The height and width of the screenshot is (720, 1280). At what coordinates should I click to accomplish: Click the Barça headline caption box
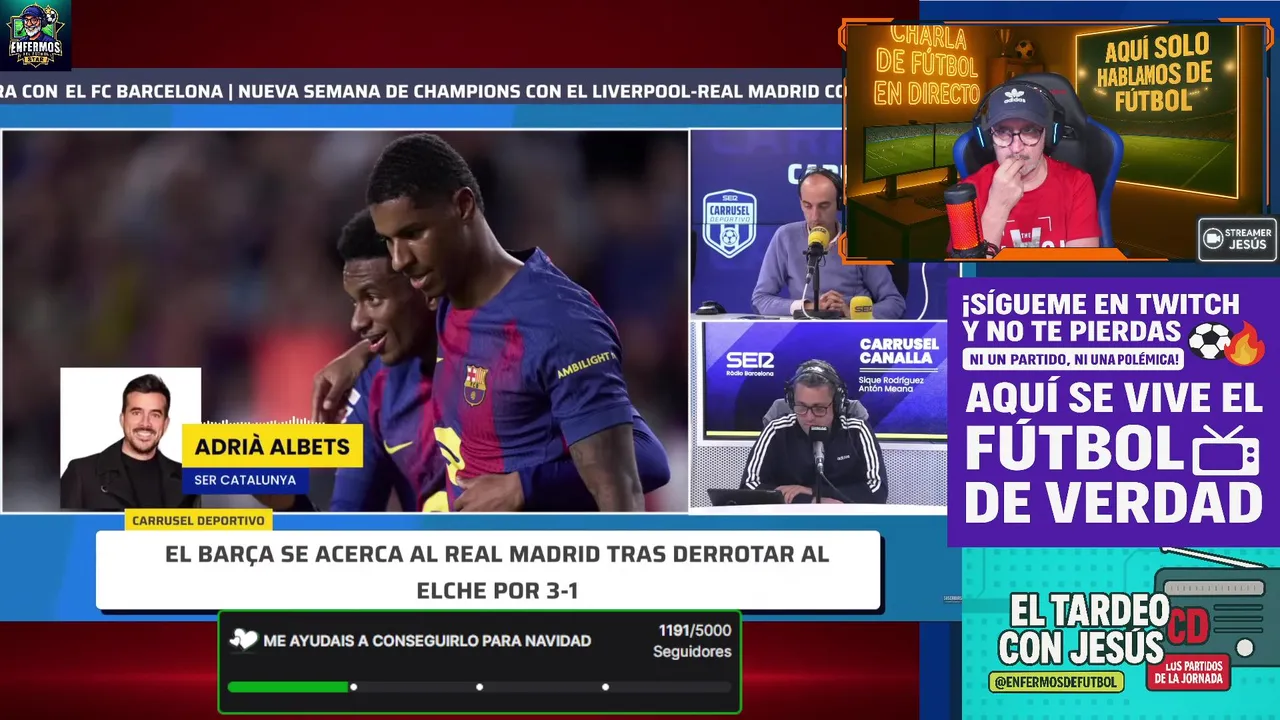coord(488,571)
